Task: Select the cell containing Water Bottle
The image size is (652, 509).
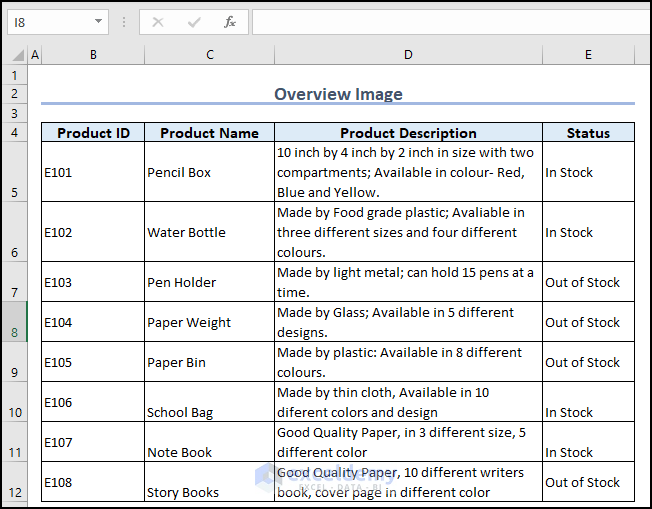Action: point(209,232)
